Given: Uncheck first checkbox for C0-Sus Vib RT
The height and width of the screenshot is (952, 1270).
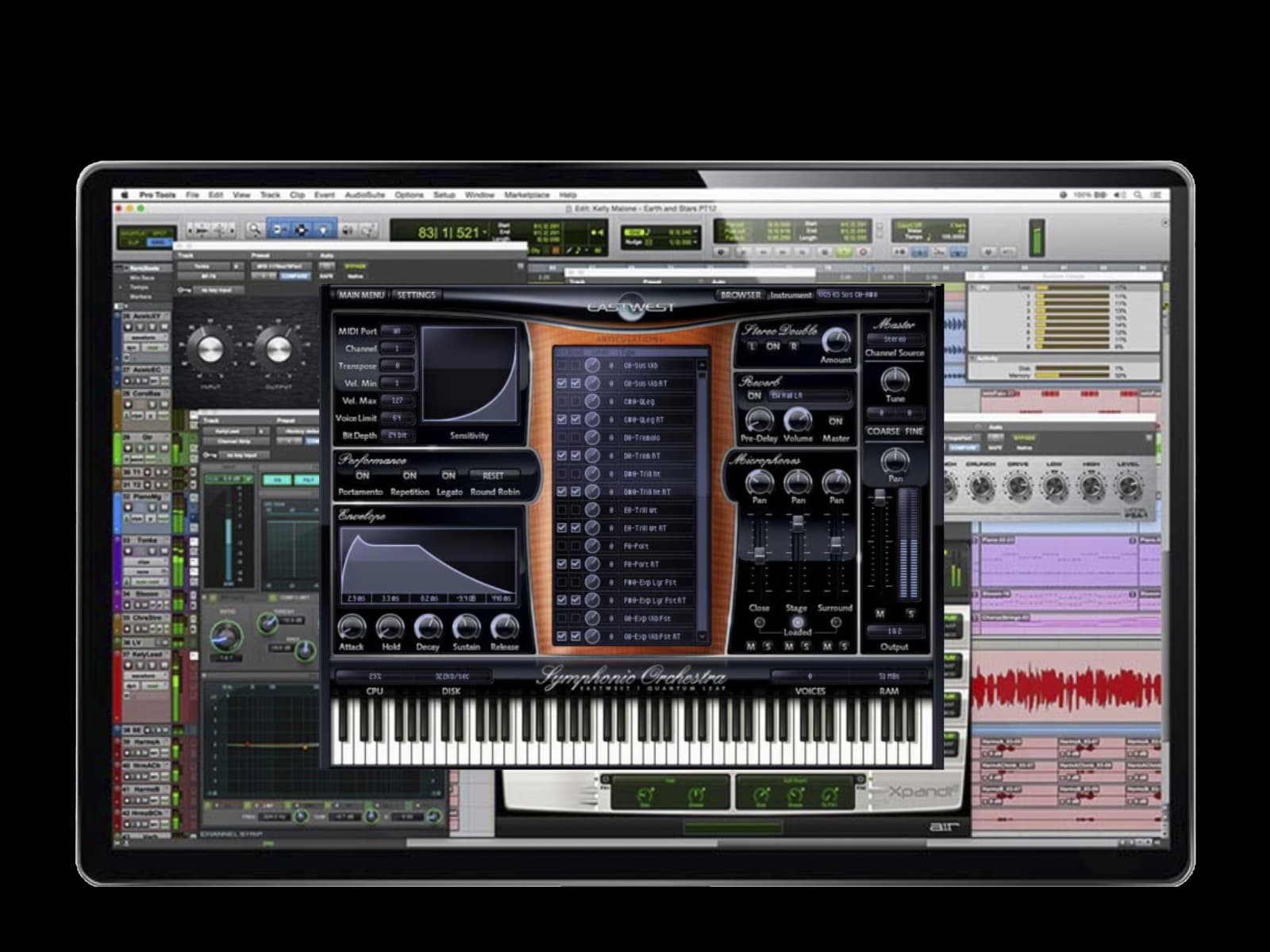Looking at the screenshot, I should pyautogui.click(x=562, y=383).
